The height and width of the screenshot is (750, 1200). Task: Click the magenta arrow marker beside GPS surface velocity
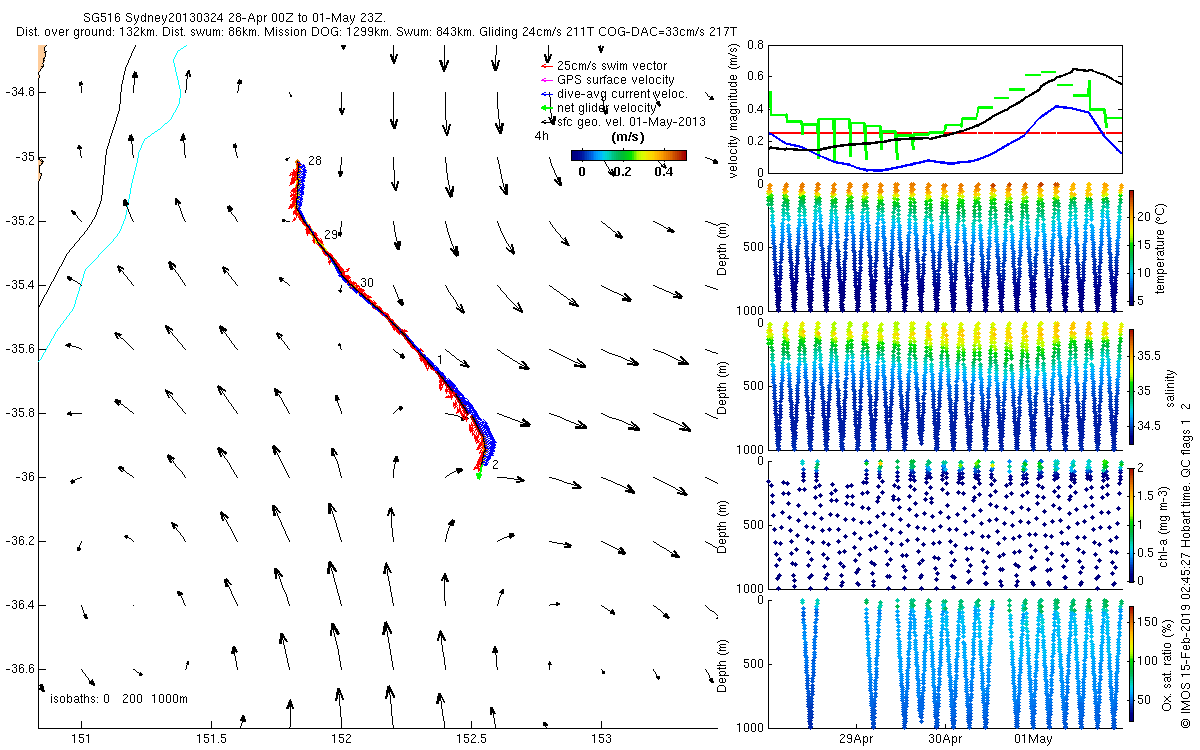546,79
